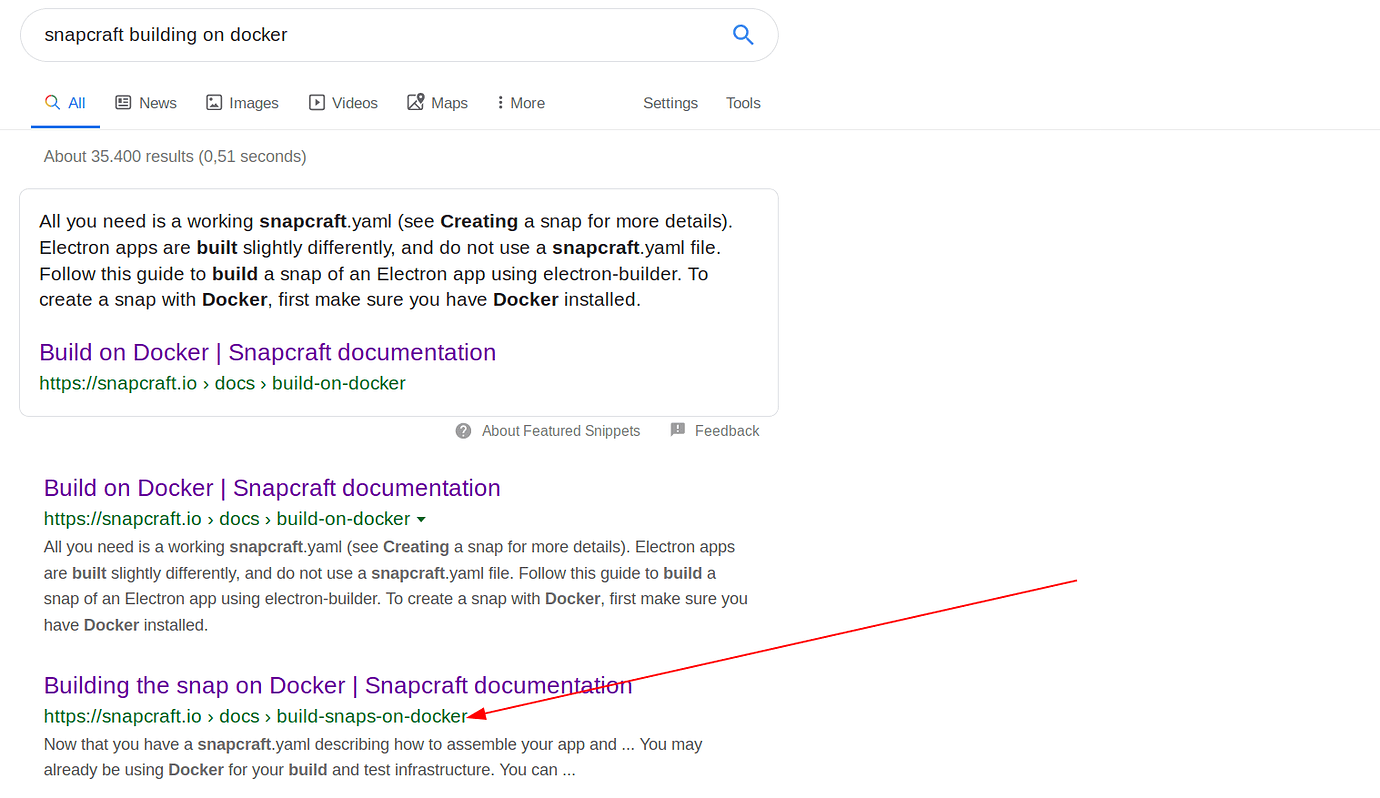The width and height of the screenshot is (1380, 798).
Task: Click the question mark help icon
Action: (x=463, y=430)
